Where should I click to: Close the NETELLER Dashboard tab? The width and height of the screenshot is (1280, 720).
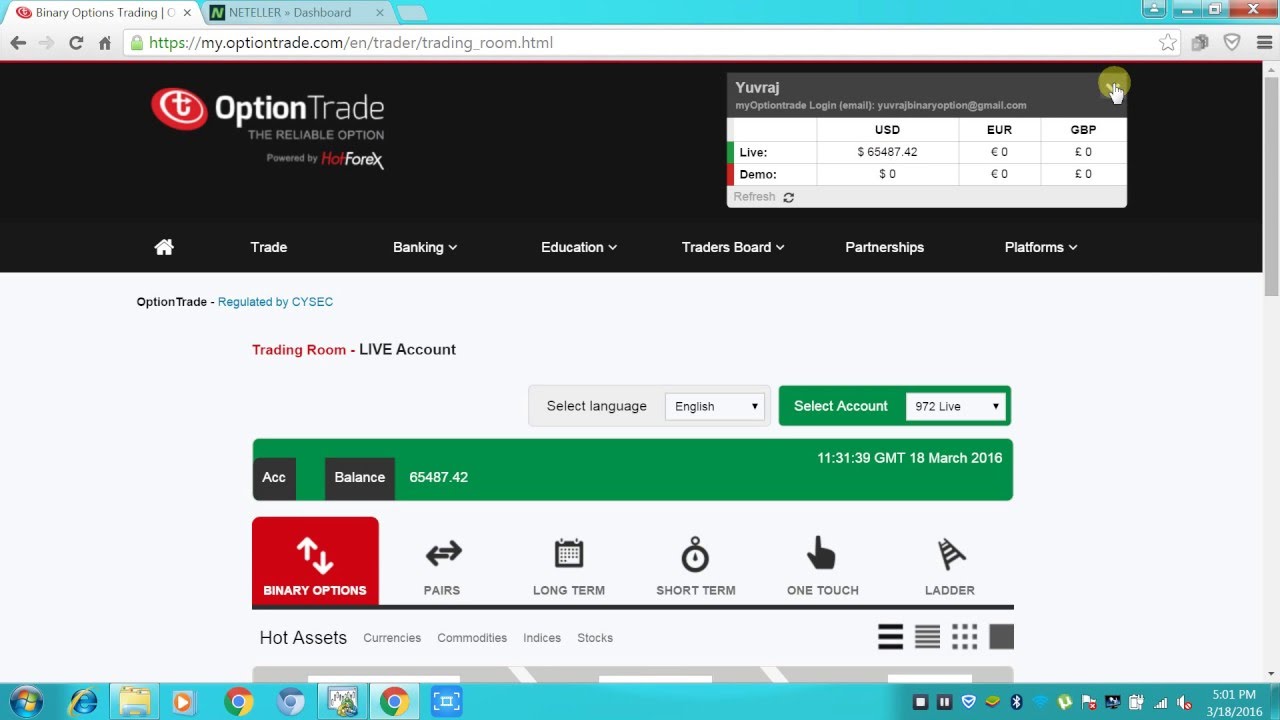coord(380,13)
